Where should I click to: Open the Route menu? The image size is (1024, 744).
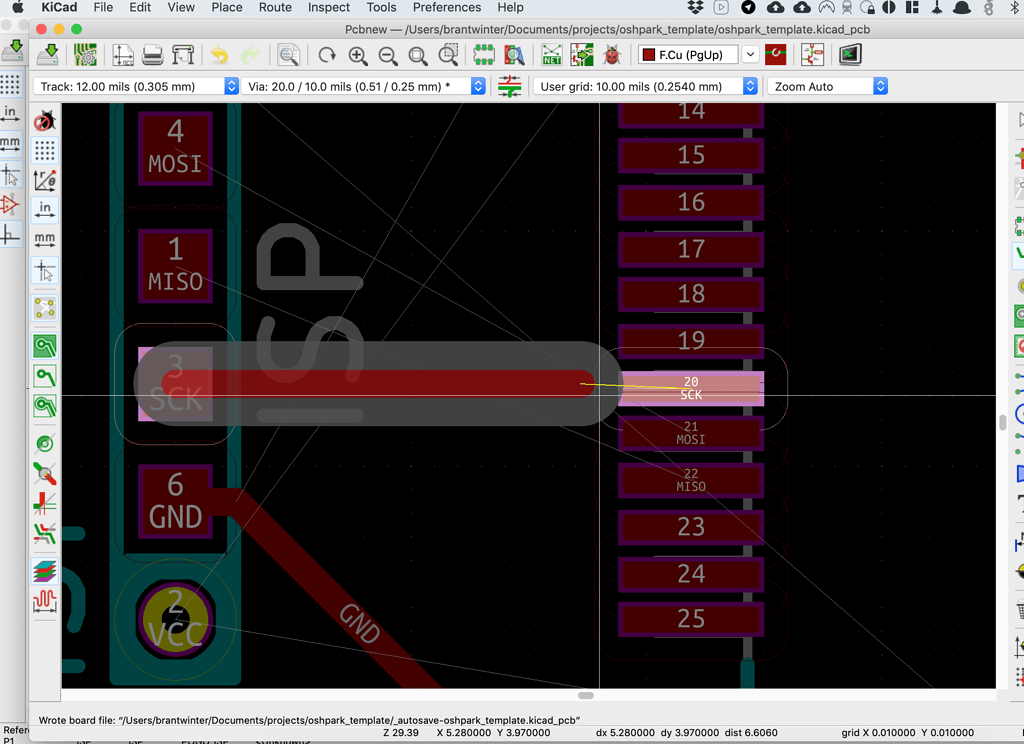coord(275,7)
